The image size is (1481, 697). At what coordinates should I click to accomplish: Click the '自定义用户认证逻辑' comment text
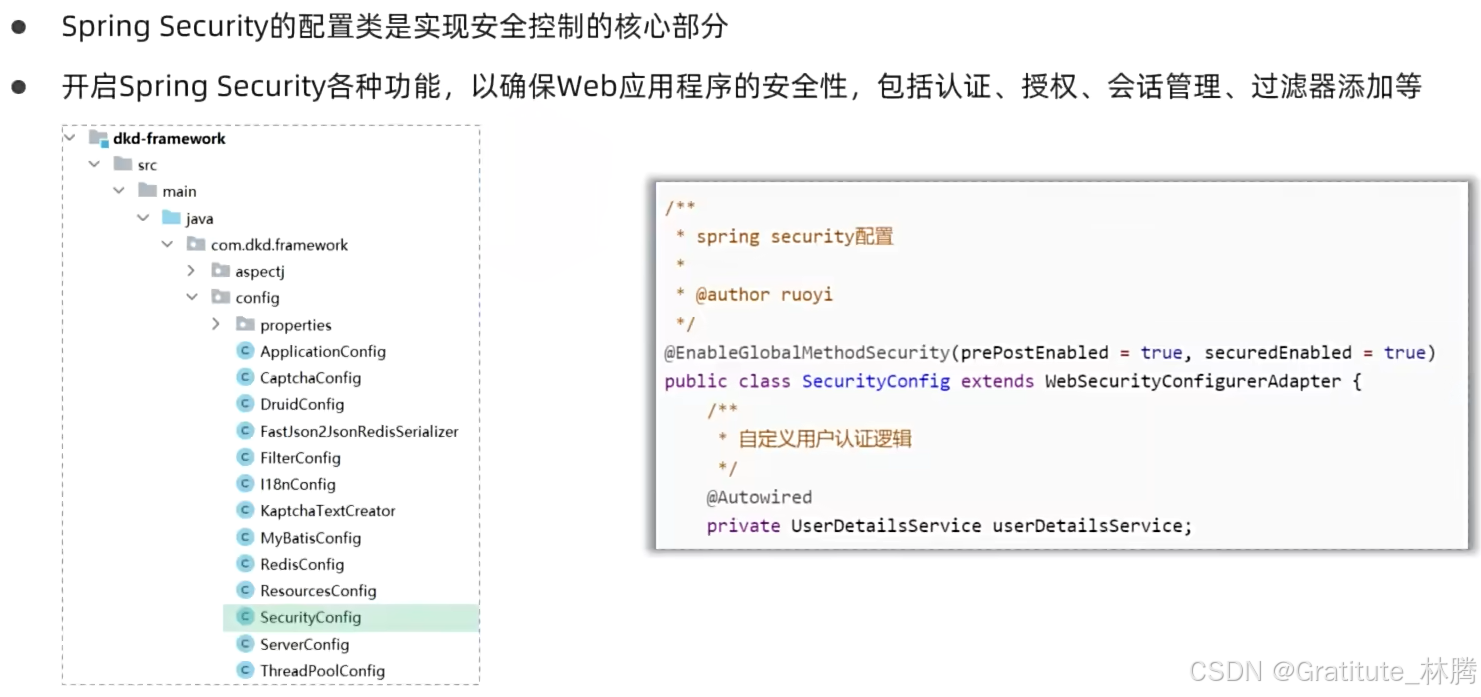click(x=825, y=439)
